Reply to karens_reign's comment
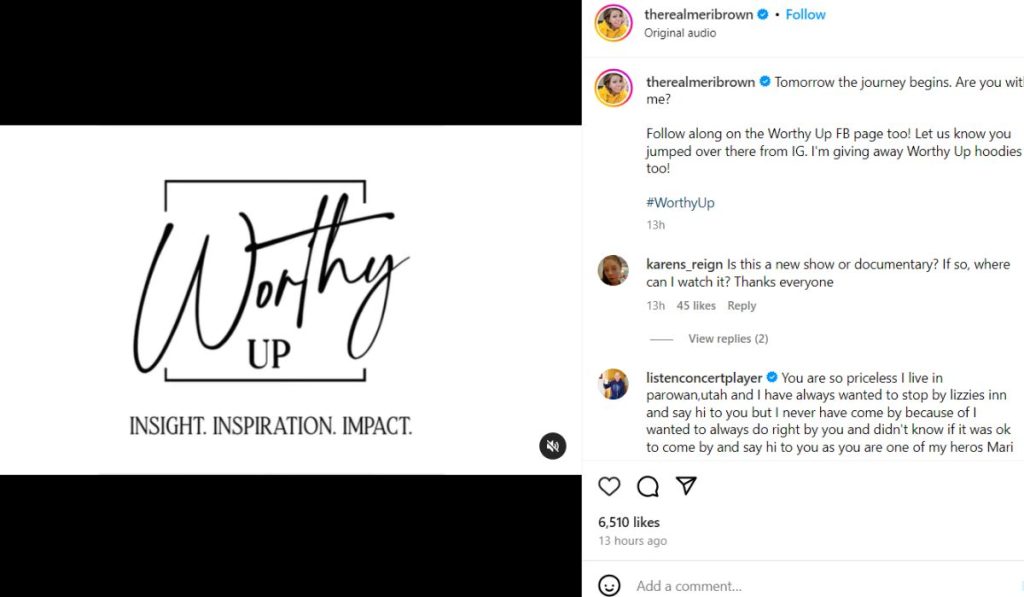1024x597 pixels. pyautogui.click(x=741, y=306)
